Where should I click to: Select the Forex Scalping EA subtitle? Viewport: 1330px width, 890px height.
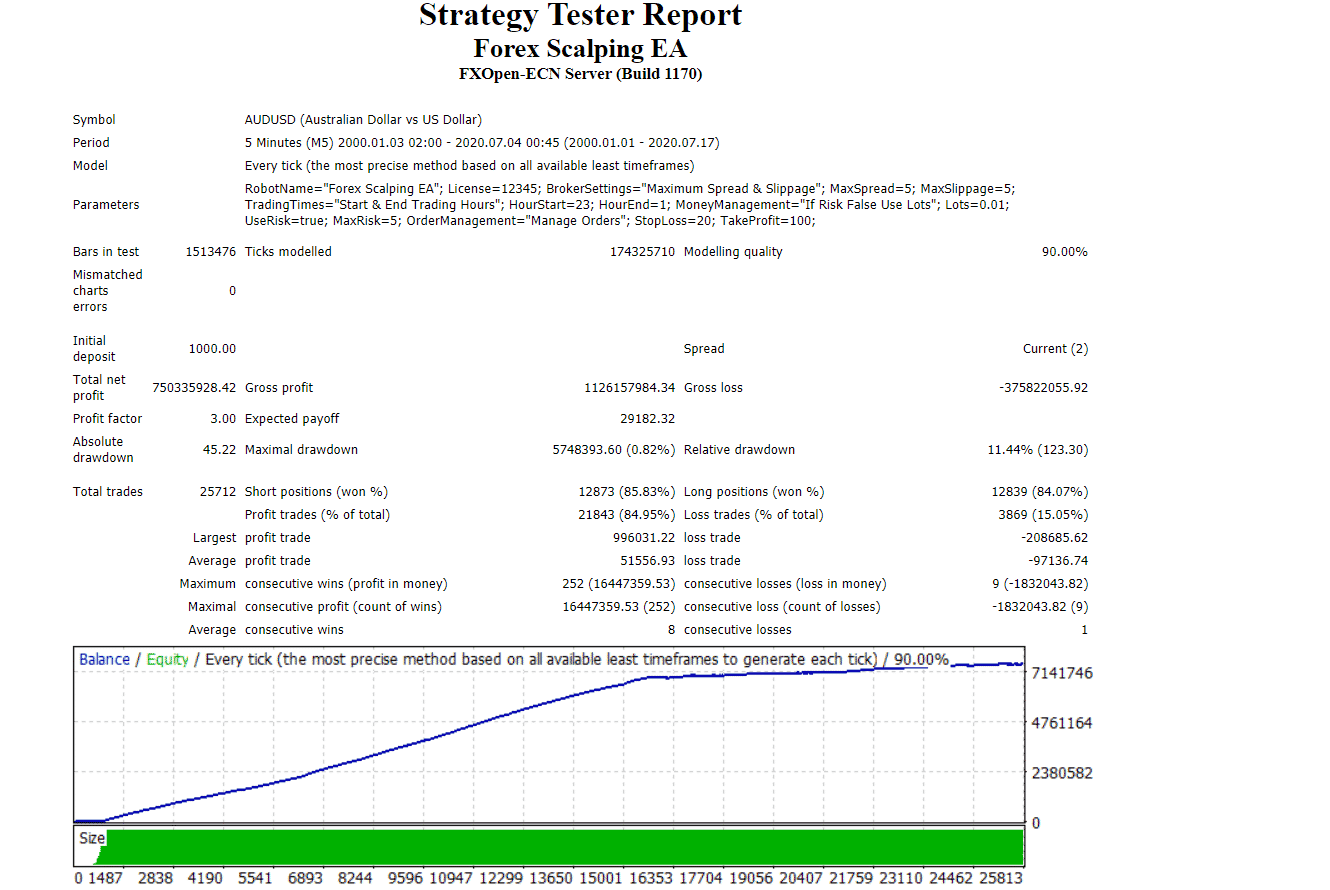coord(580,49)
